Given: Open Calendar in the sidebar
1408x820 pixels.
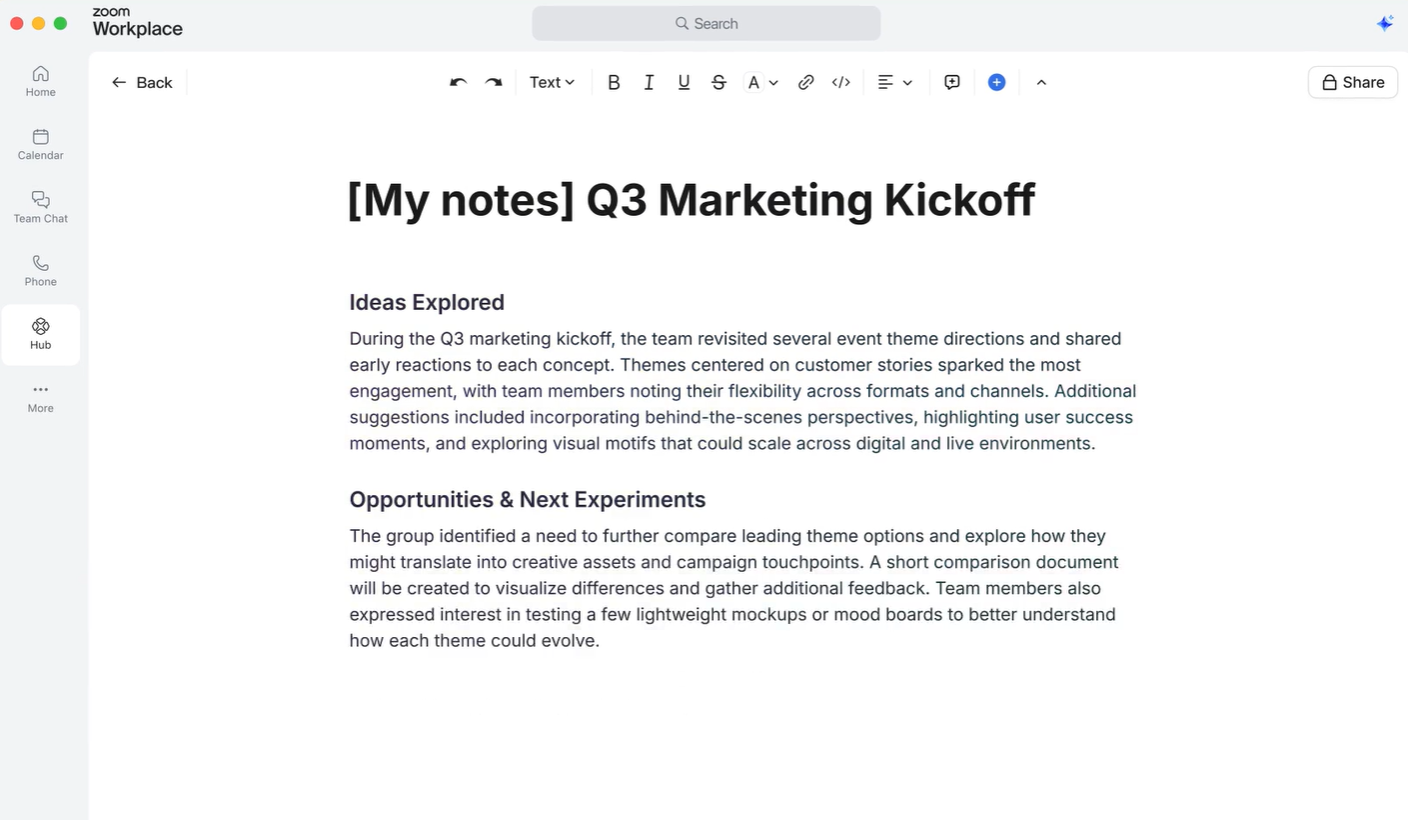Looking at the screenshot, I should (x=41, y=144).
